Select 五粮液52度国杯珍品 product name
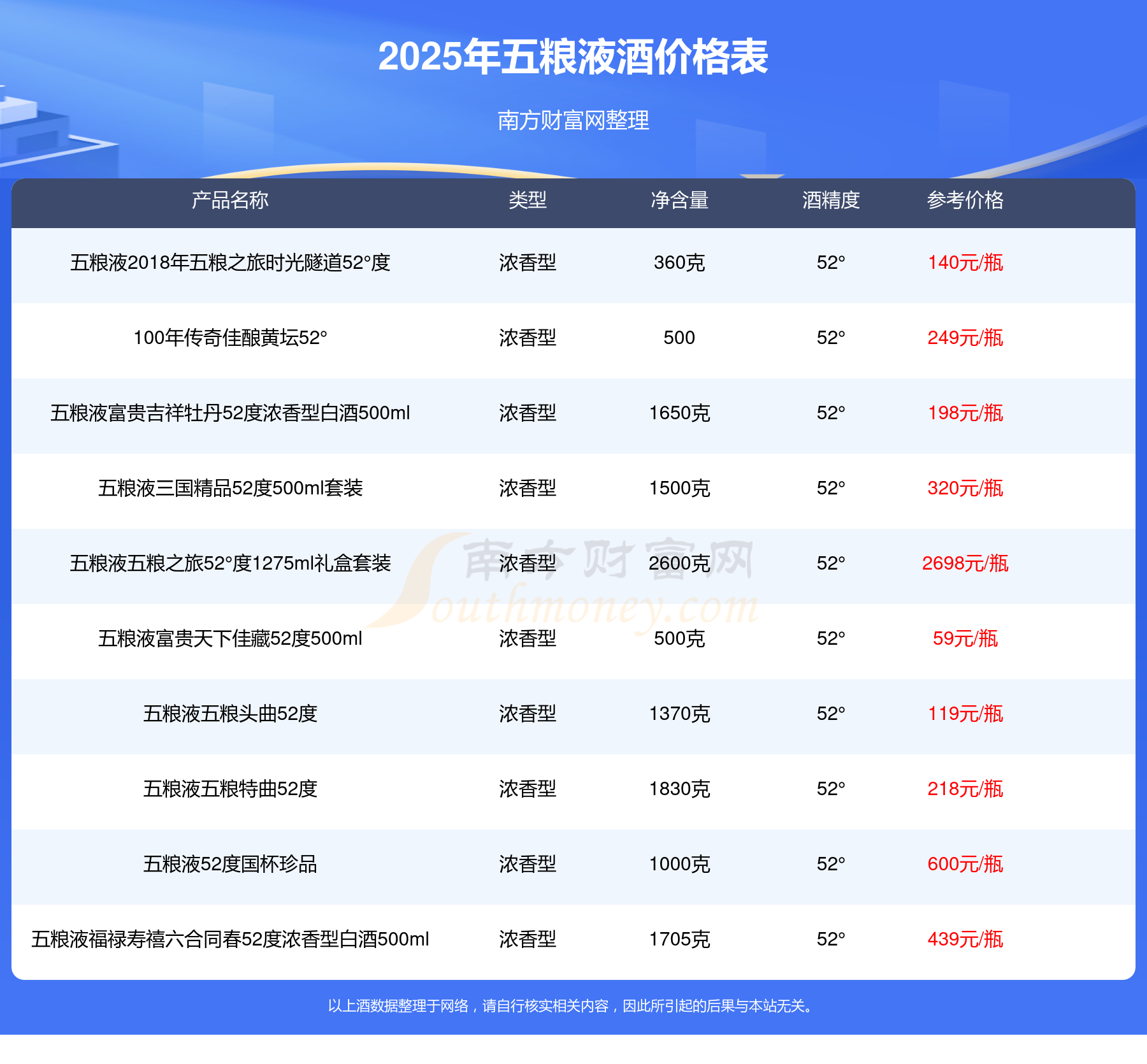Viewport: 1147px width, 1064px height. tap(230, 864)
